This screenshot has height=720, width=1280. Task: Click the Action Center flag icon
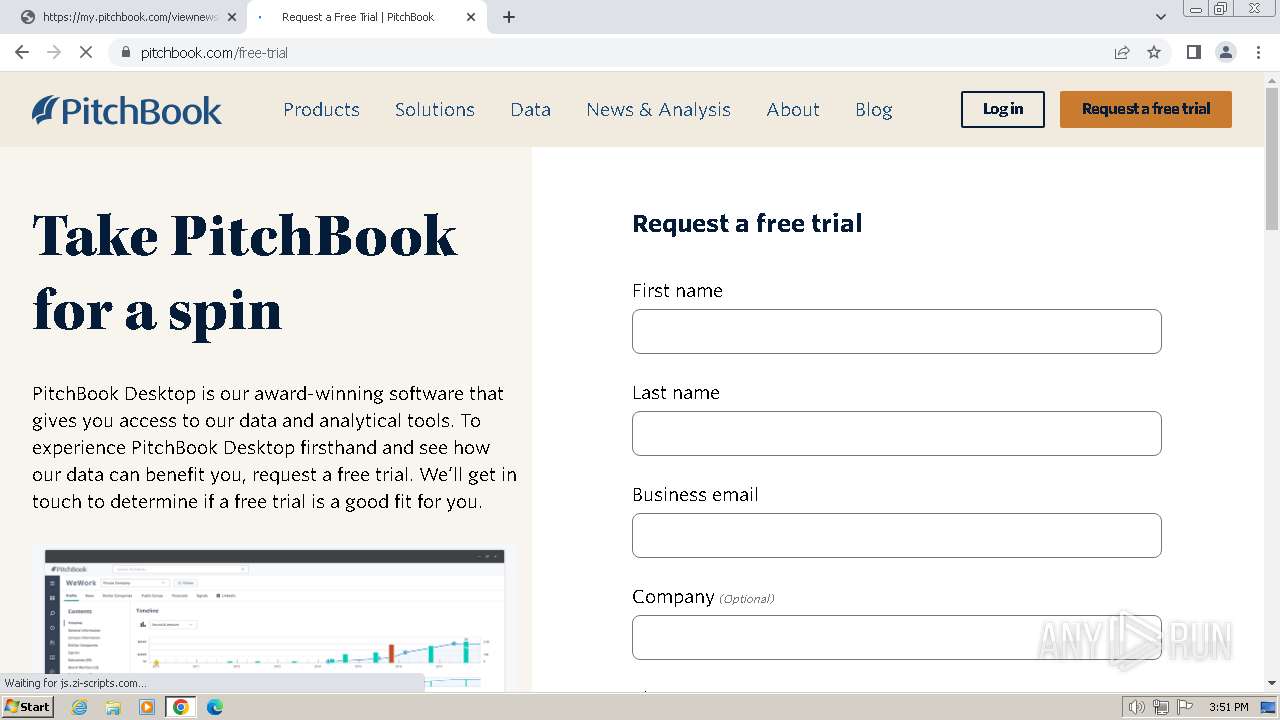[x=1184, y=707]
